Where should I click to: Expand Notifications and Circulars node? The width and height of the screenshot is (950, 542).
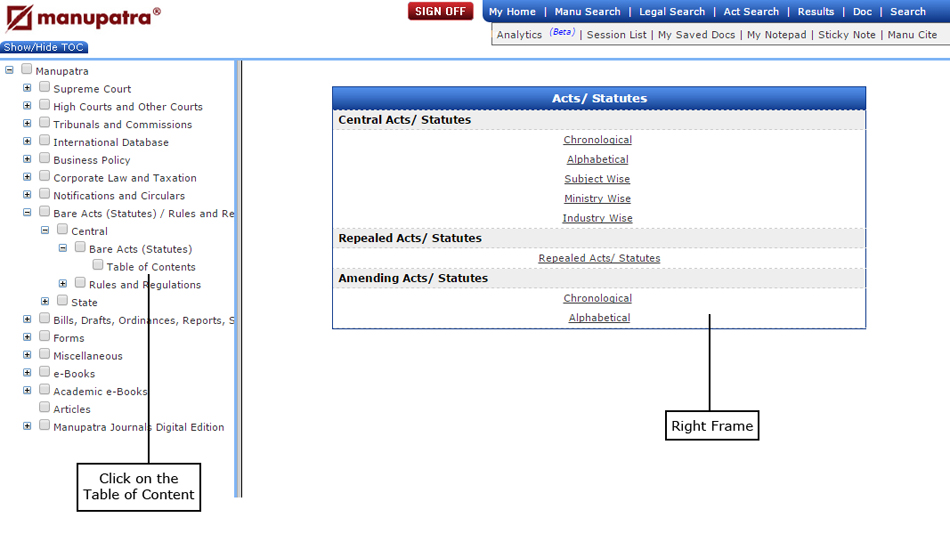click(27, 194)
